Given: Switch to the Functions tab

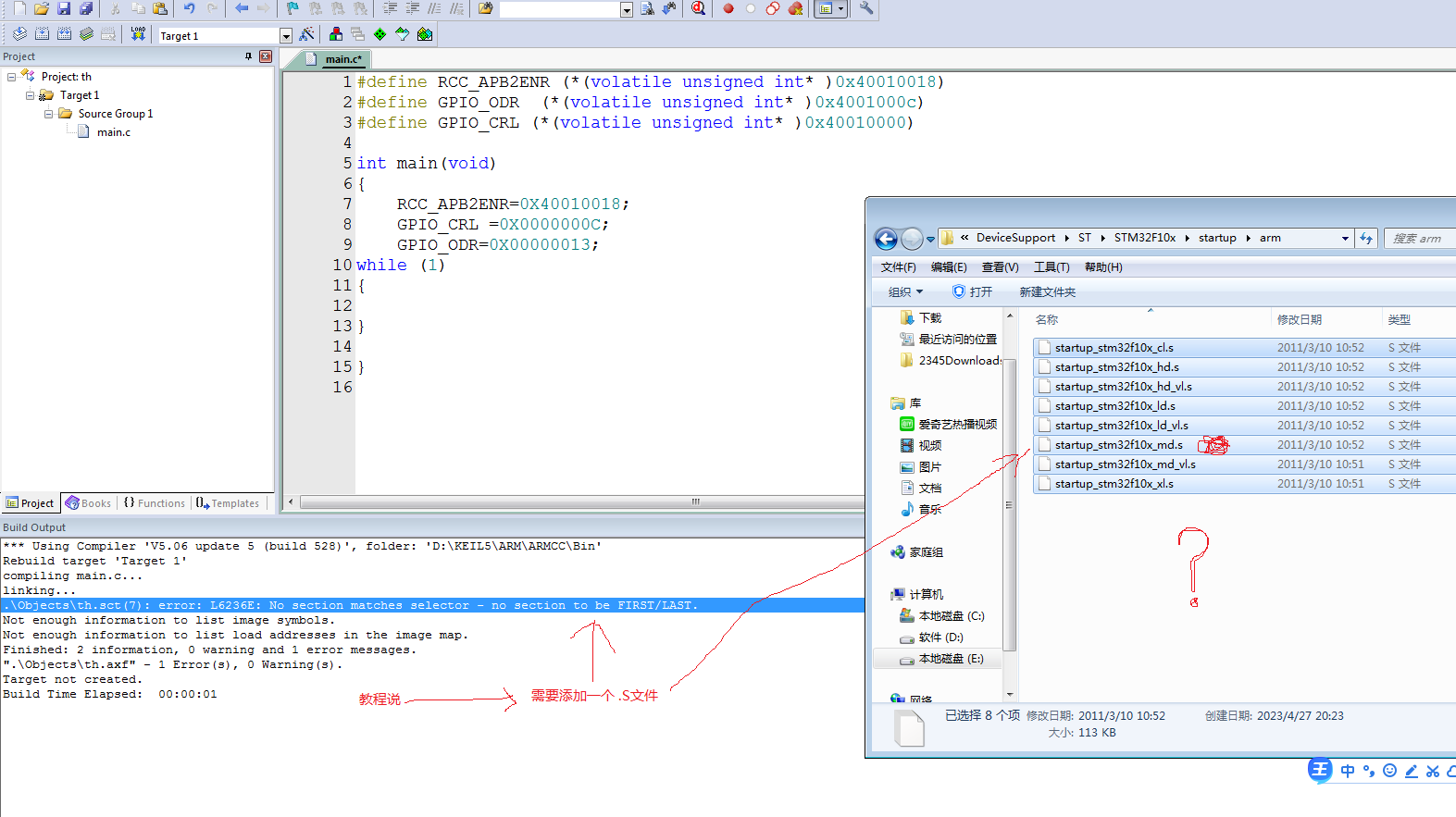Looking at the screenshot, I should (x=154, y=503).
